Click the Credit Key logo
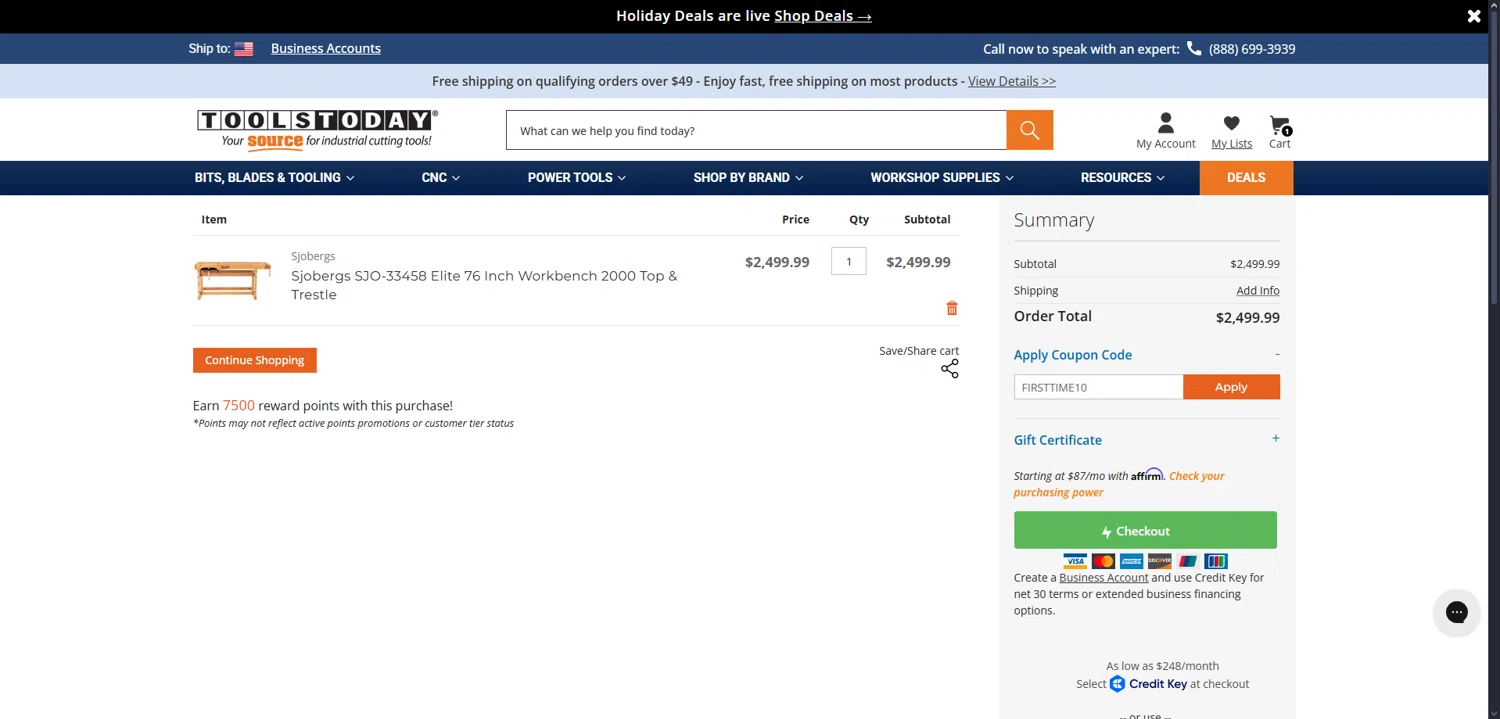Viewport: 1500px width, 719px height. coord(1148,684)
